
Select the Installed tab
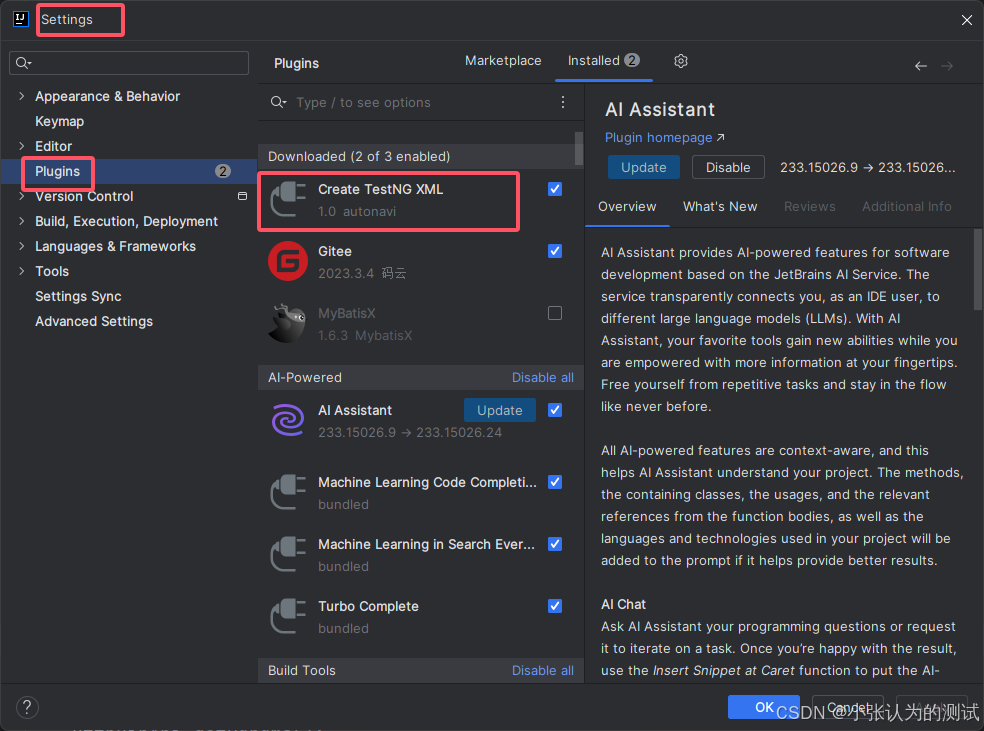[603, 61]
